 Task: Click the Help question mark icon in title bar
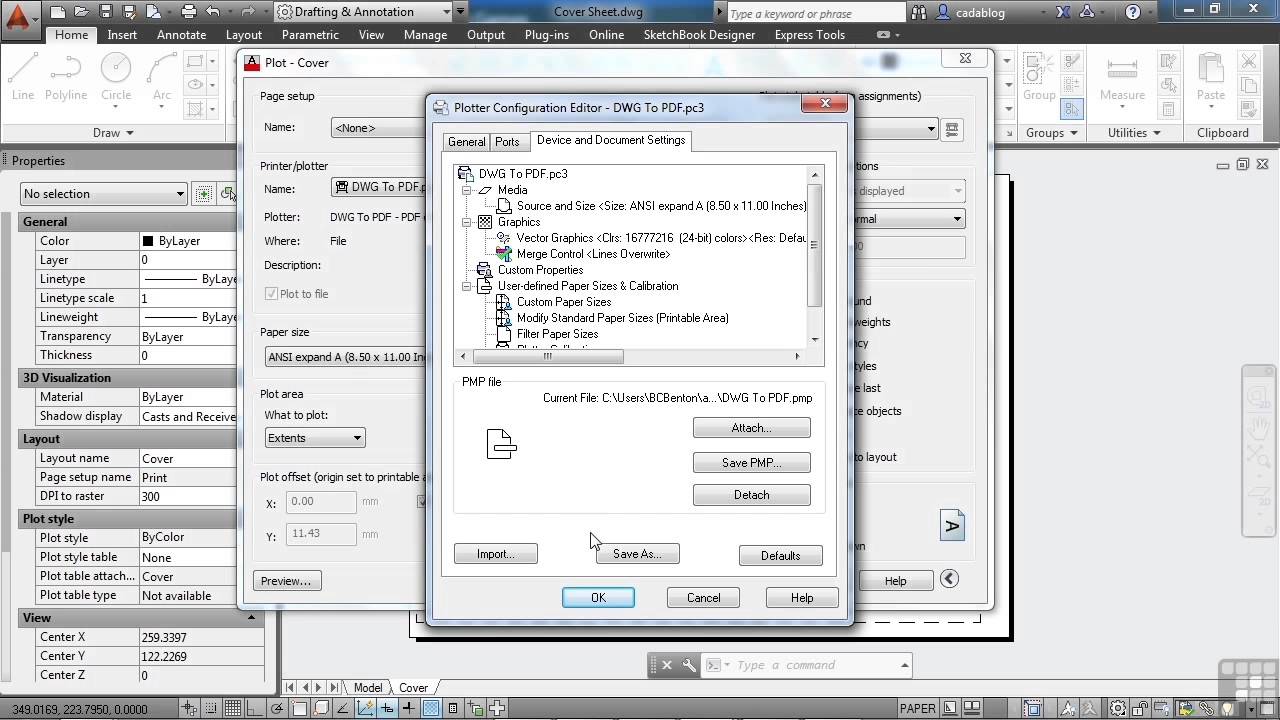[1132, 13]
